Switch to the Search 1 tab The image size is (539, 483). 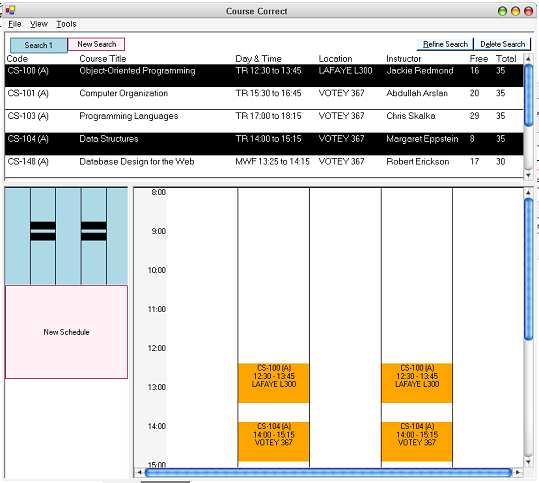coord(39,45)
